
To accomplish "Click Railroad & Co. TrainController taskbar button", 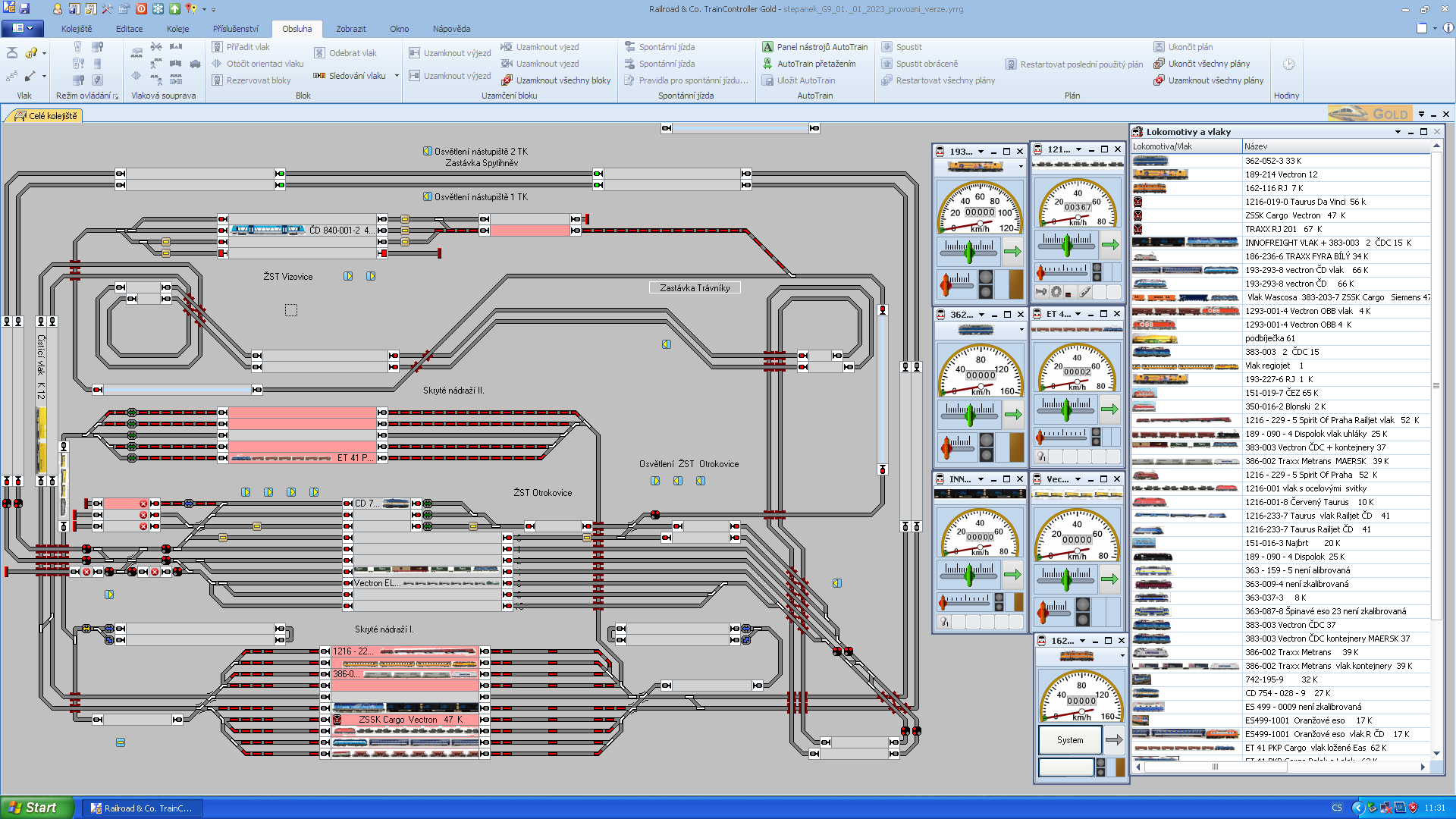I will pos(142,808).
